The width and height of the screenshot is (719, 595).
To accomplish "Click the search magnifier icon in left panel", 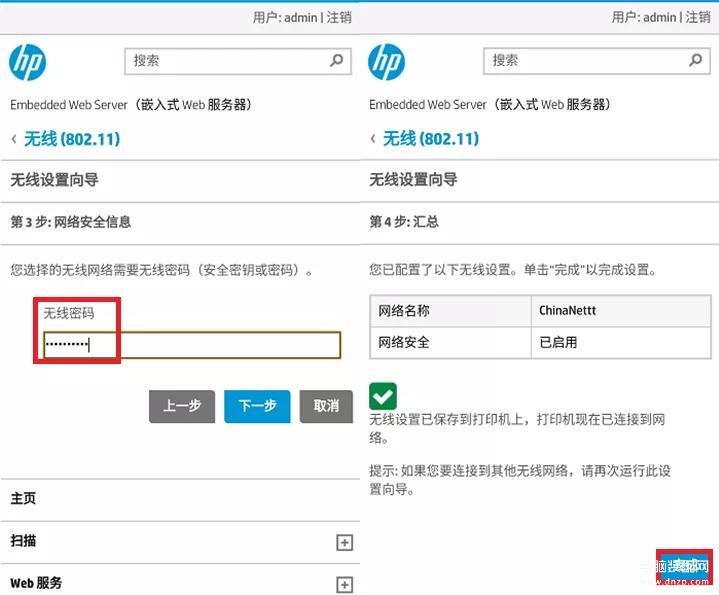I will pos(337,61).
